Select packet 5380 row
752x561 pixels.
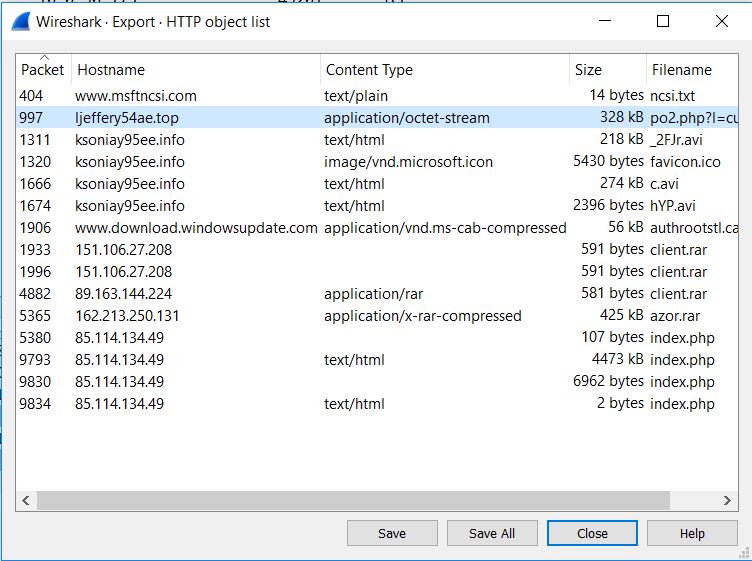tap(377, 338)
